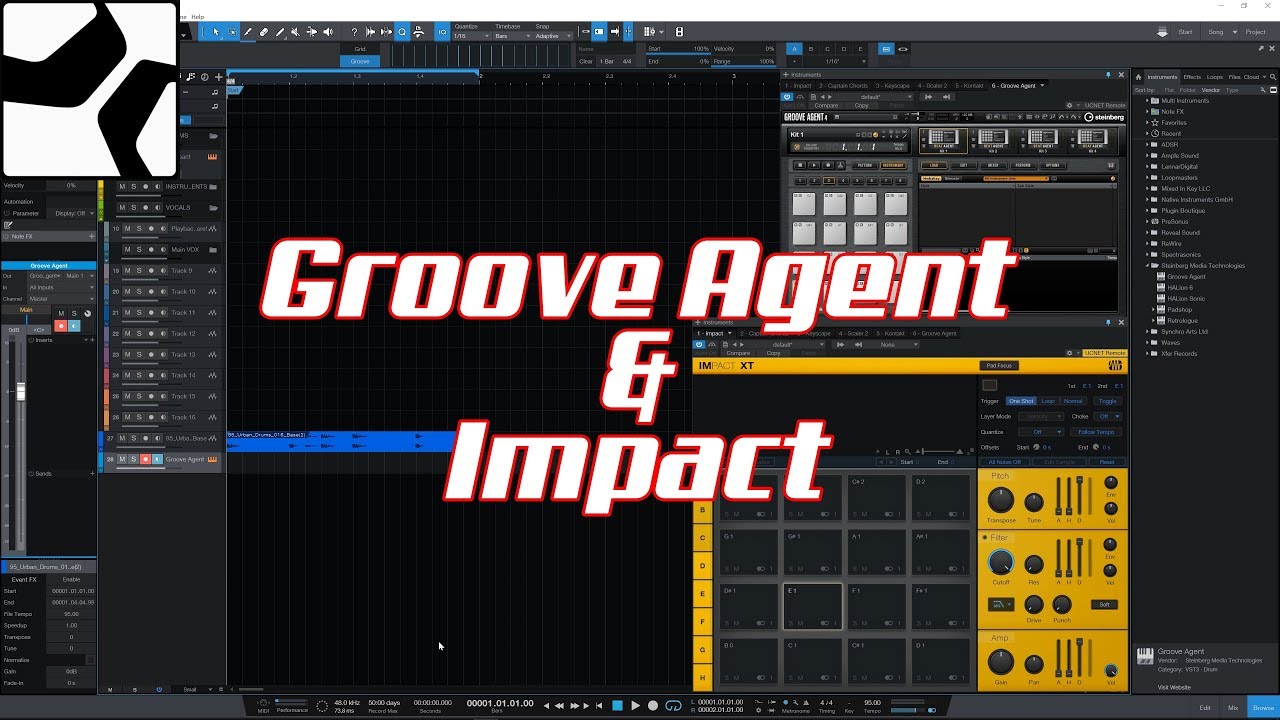Toggle the Q quantize button in toolbar
The height and width of the screenshot is (720, 1280).
pyautogui.click(x=402, y=32)
